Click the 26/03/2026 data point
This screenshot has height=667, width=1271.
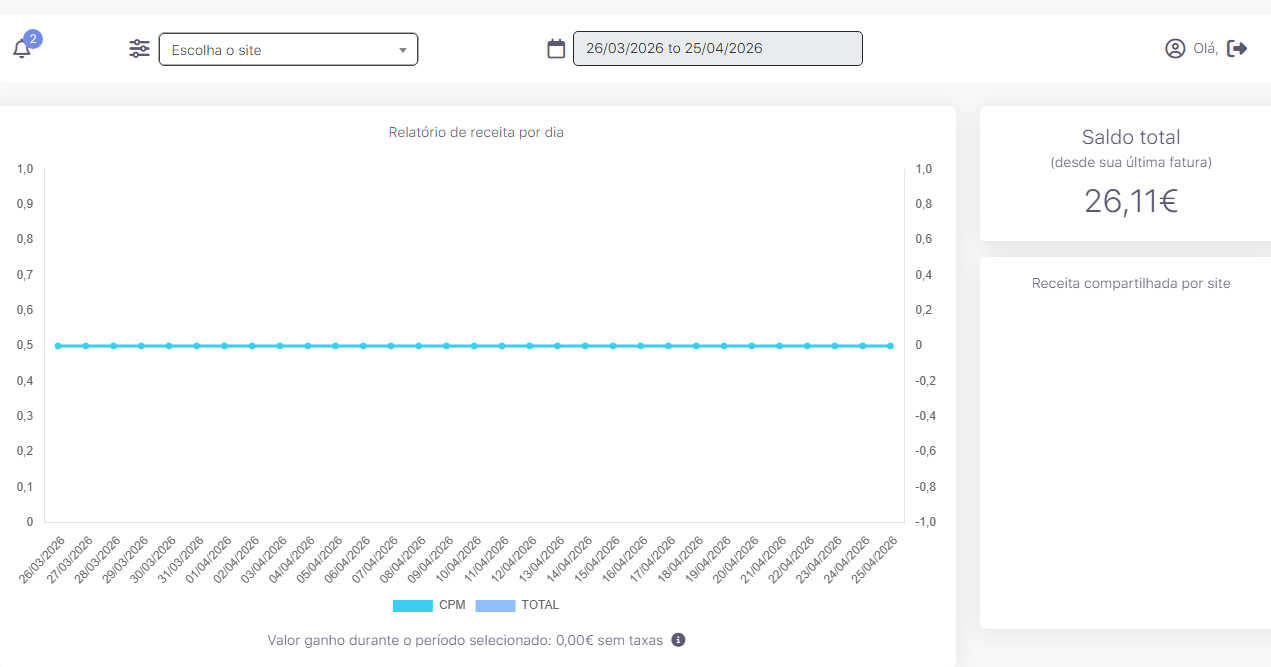[58, 346]
